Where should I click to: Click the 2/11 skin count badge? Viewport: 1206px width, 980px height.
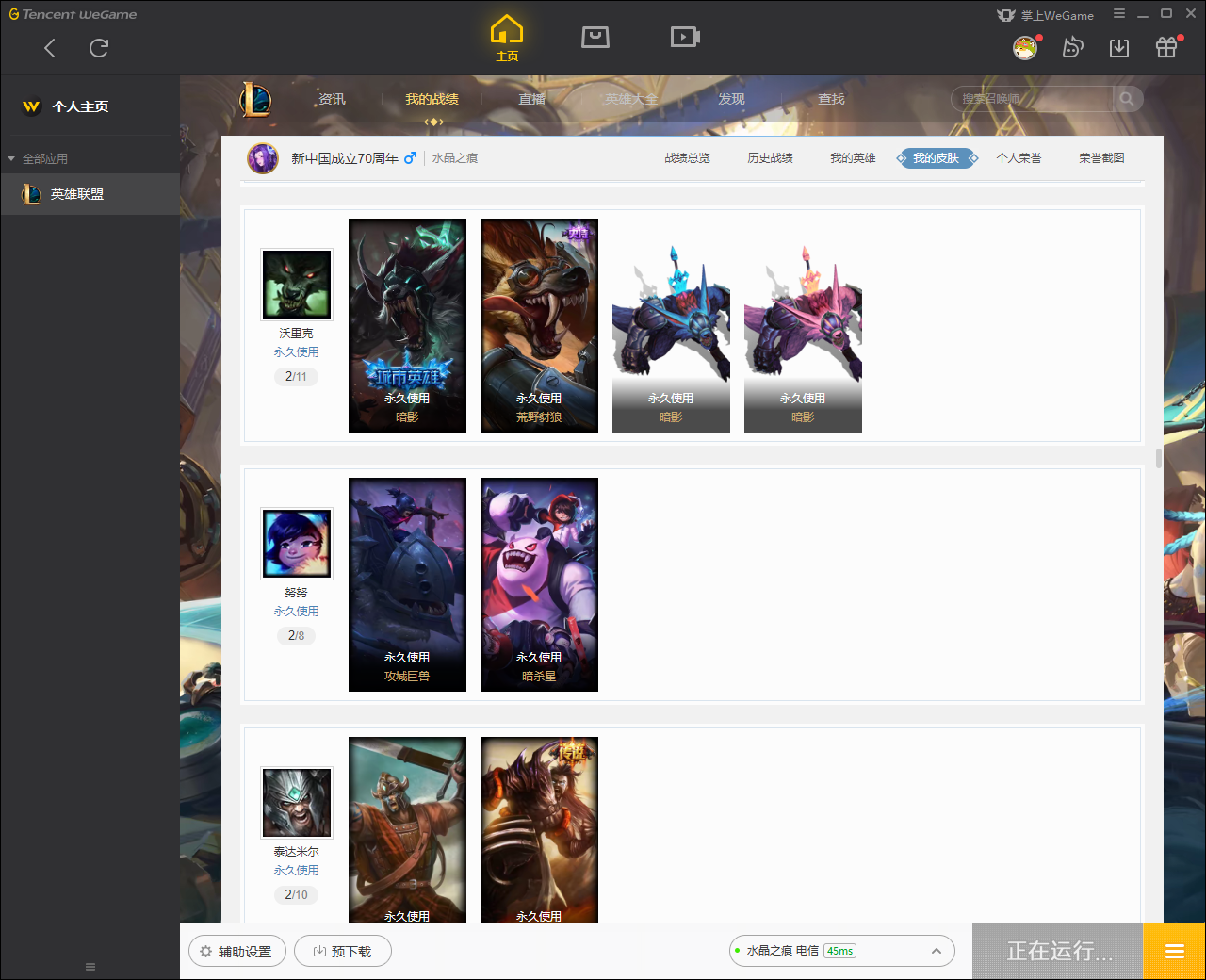point(296,376)
